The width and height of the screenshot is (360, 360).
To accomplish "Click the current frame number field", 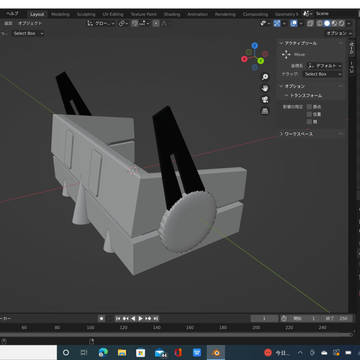I will point(264,319).
